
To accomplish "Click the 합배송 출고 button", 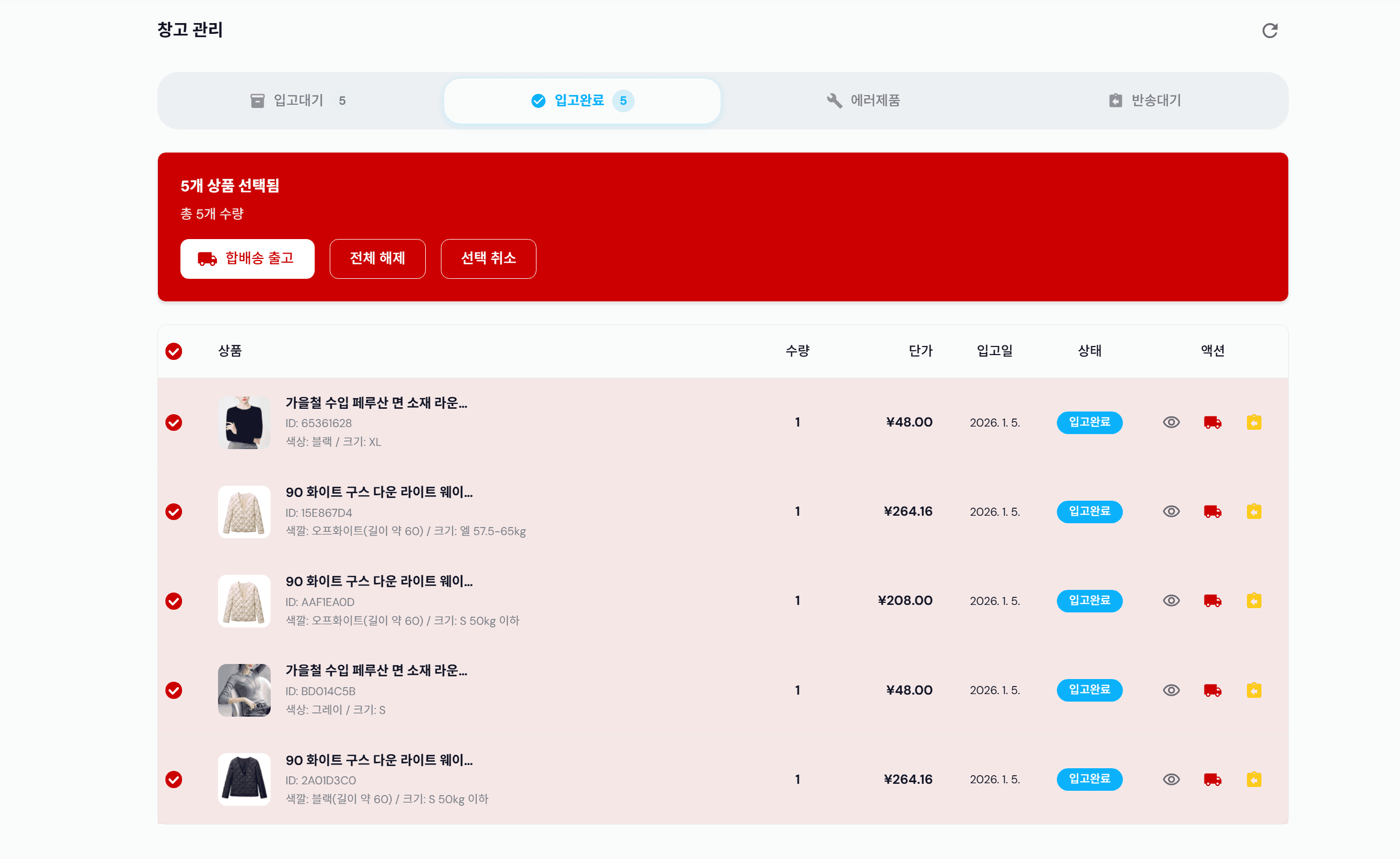I will [x=247, y=258].
